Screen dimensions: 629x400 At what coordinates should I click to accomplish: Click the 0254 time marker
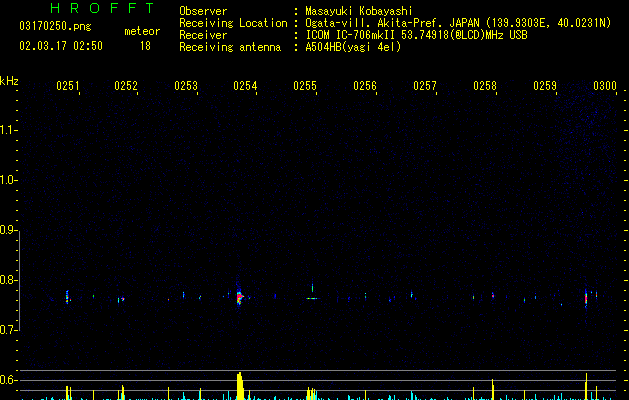pyautogui.click(x=246, y=86)
